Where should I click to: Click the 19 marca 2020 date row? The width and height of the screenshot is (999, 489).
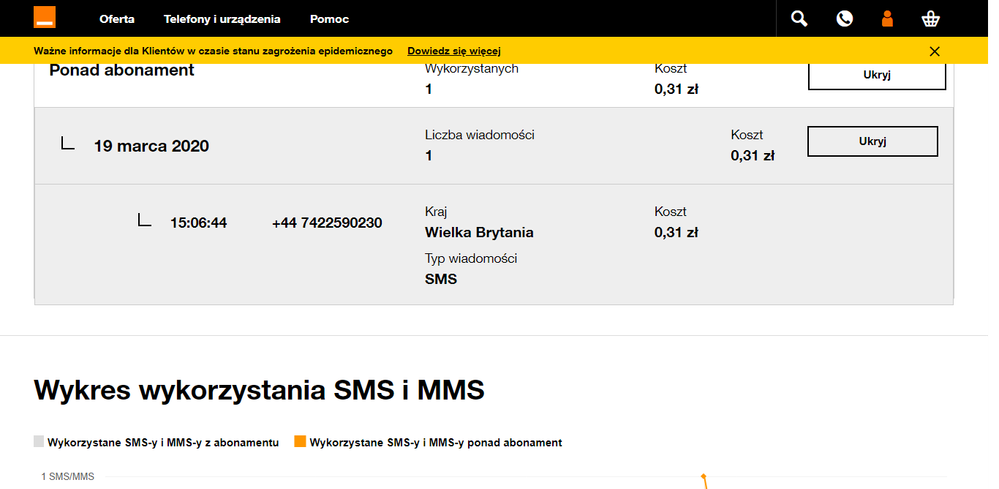(151, 145)
